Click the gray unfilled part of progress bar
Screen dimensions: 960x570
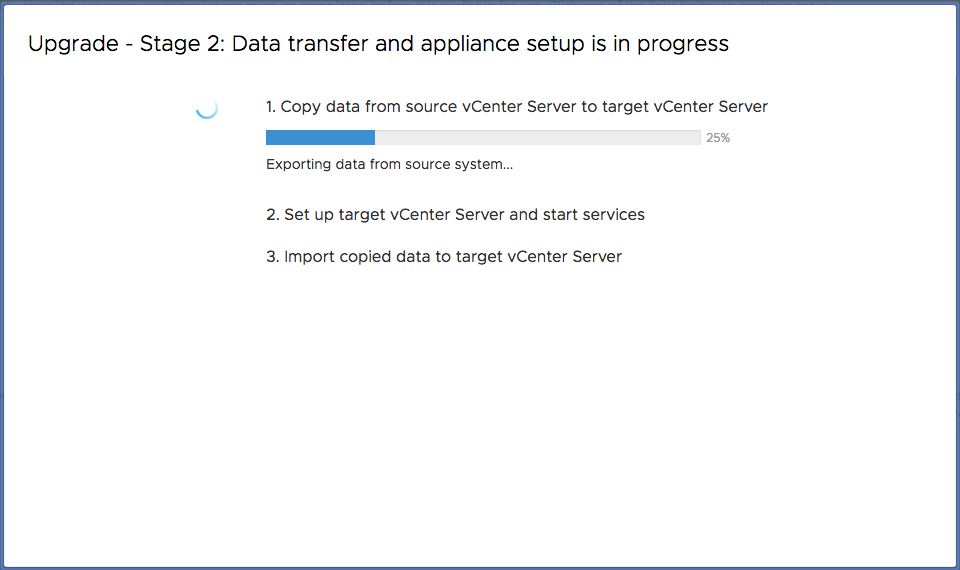tap(538, 138)
